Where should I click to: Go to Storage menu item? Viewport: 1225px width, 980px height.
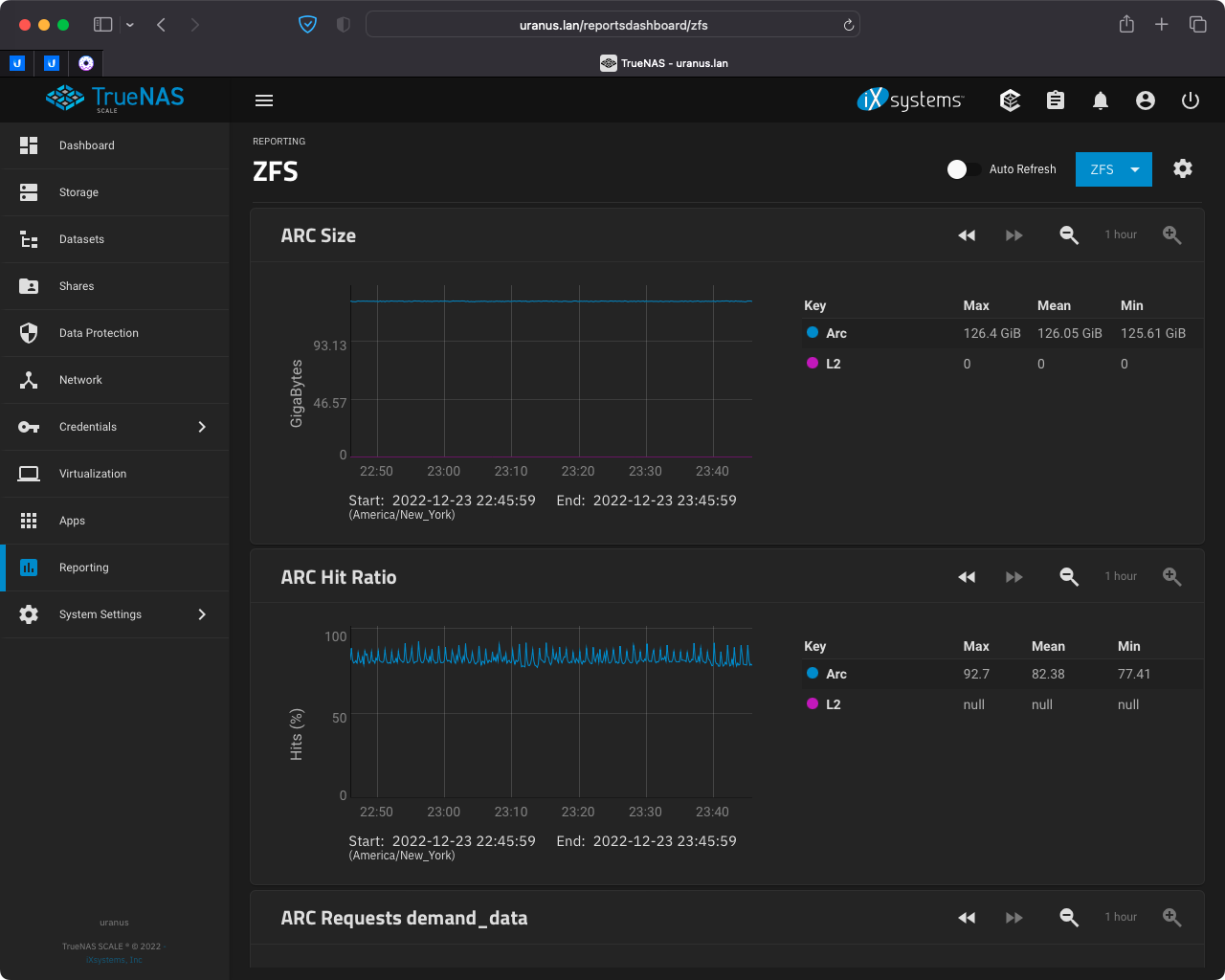[x=115, y=192]
